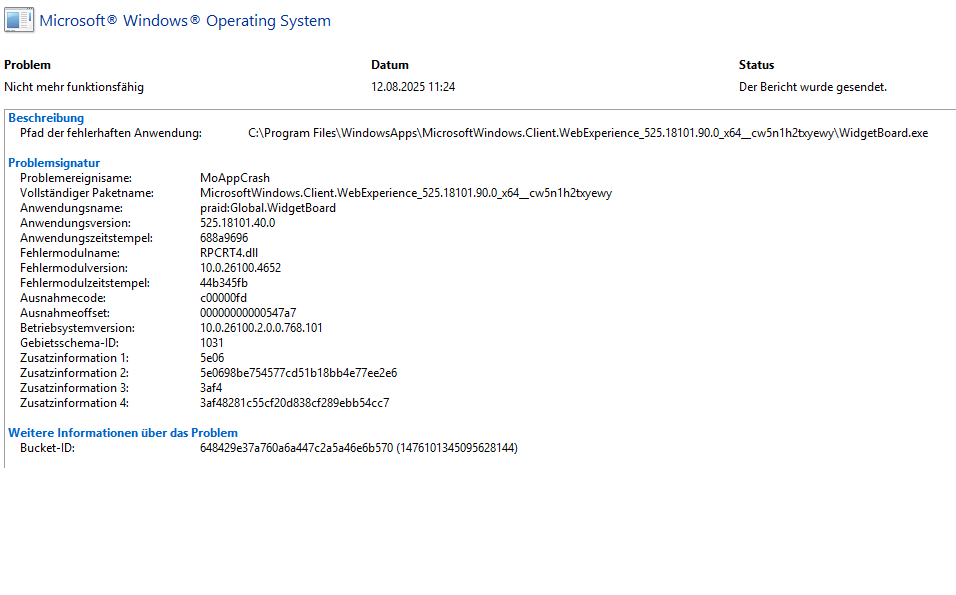The height and width of the screenshot is (595, 956).
Task: Select version value '525.18101.40.0'
Action: pos(237,223)
